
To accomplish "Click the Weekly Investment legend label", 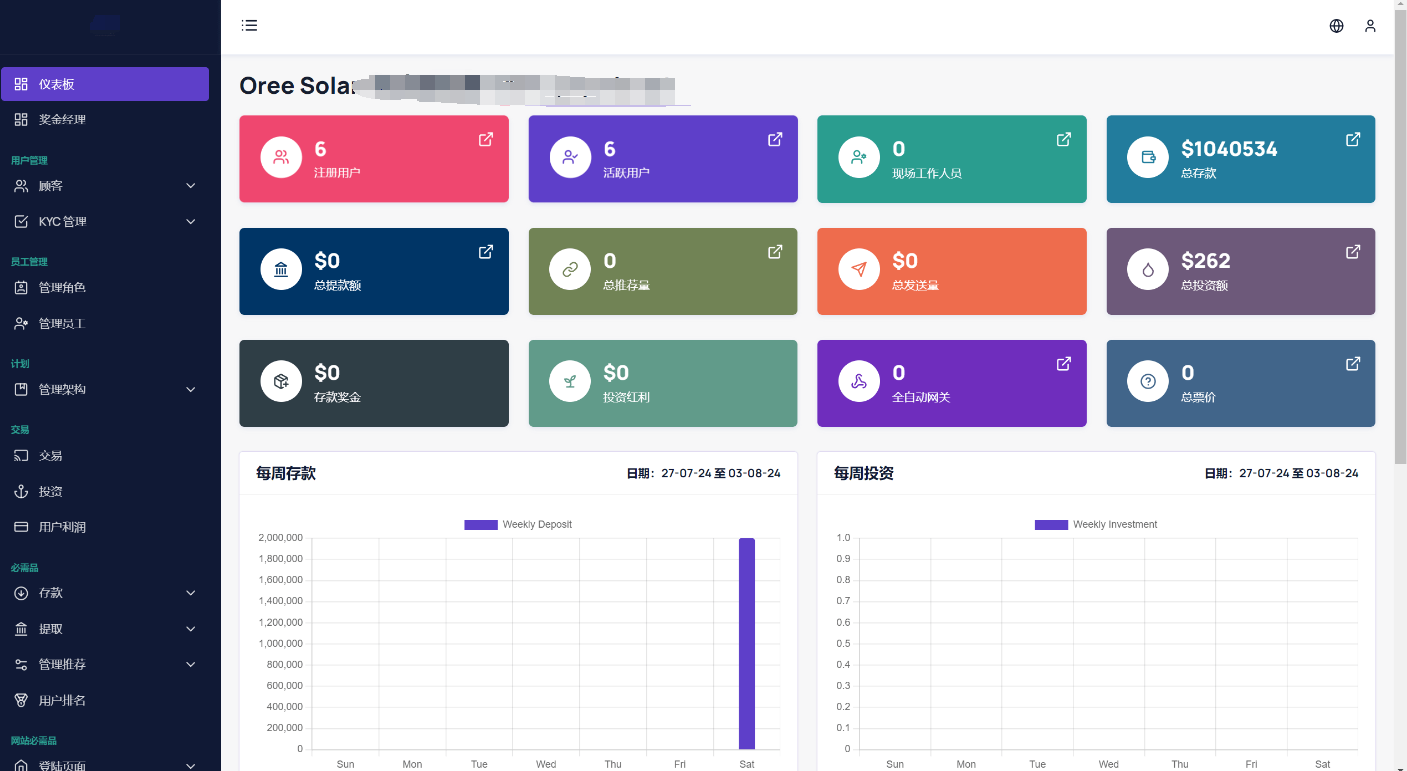I will 1115,525.
